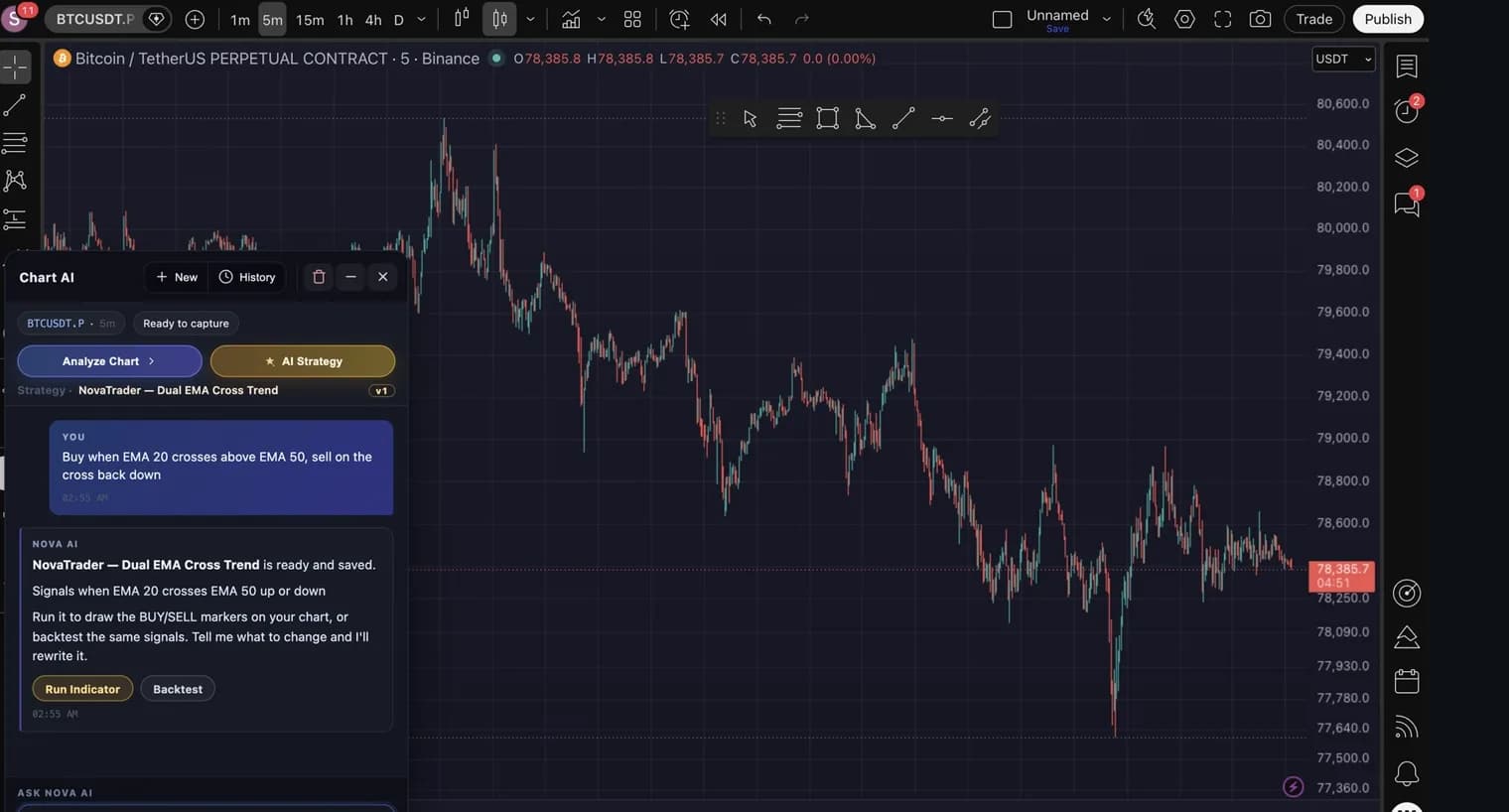This screenshot has height=812, width=1509.
Task: Choose the parallel channel tool in floating toolbar
Action: [980, 119]
